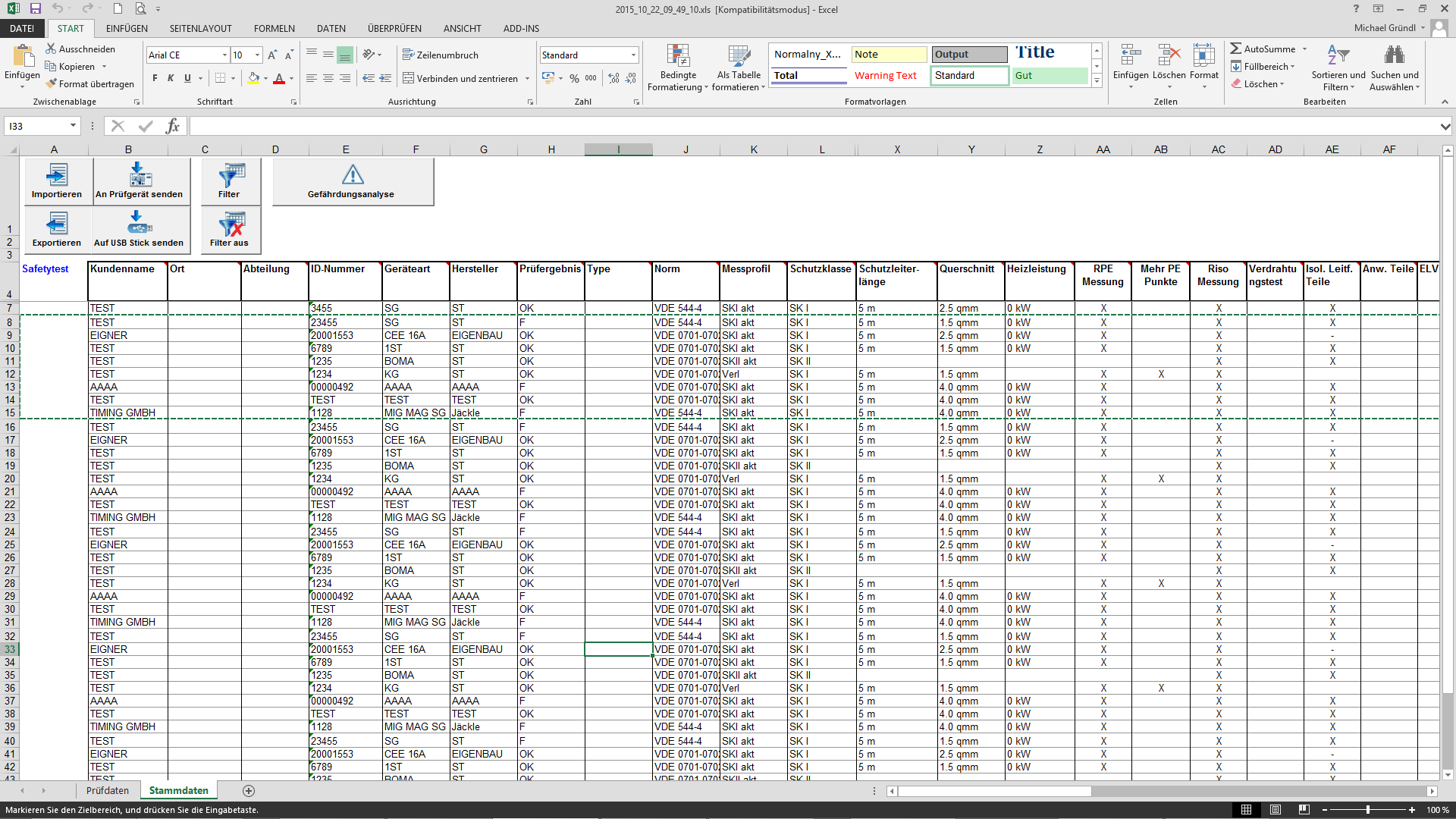Expand the cell styles gallery
The width and height of the screenshot is (1456, 819).
coord(1097,80)
